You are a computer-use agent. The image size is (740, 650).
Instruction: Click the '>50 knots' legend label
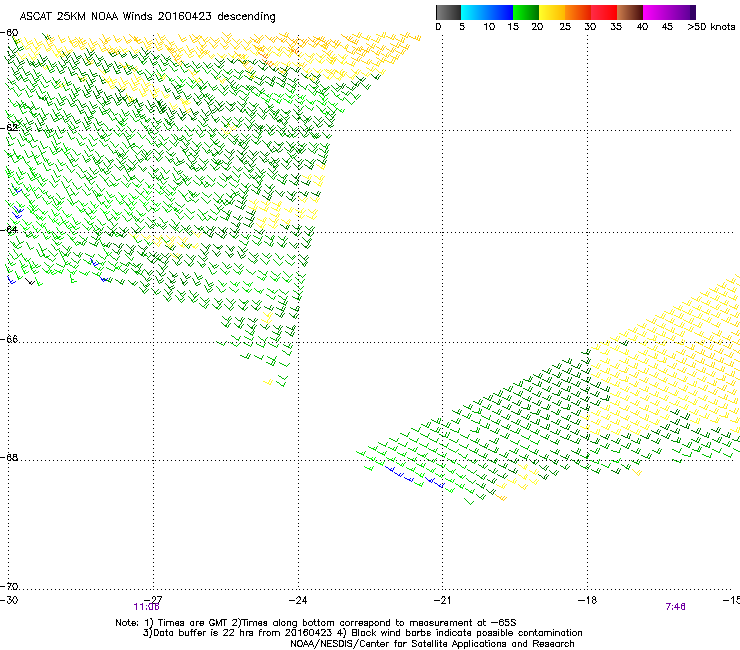pos(711,27)
